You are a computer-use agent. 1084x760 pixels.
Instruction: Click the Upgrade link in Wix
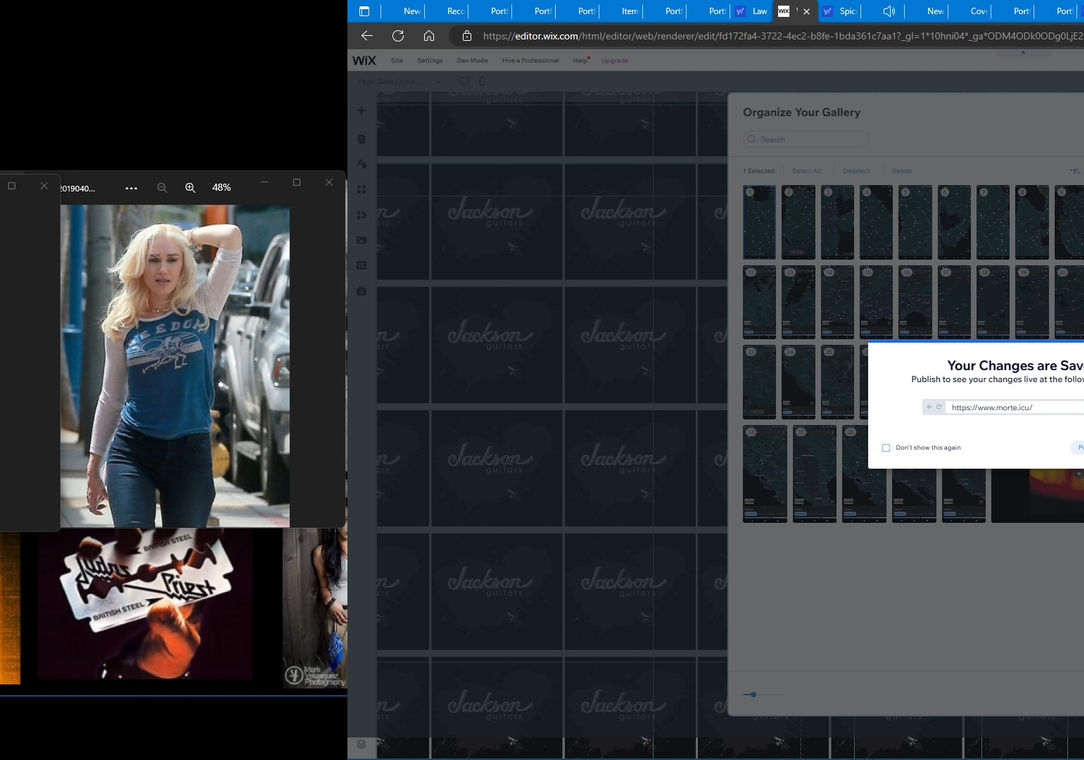click(x=615, y=60)
